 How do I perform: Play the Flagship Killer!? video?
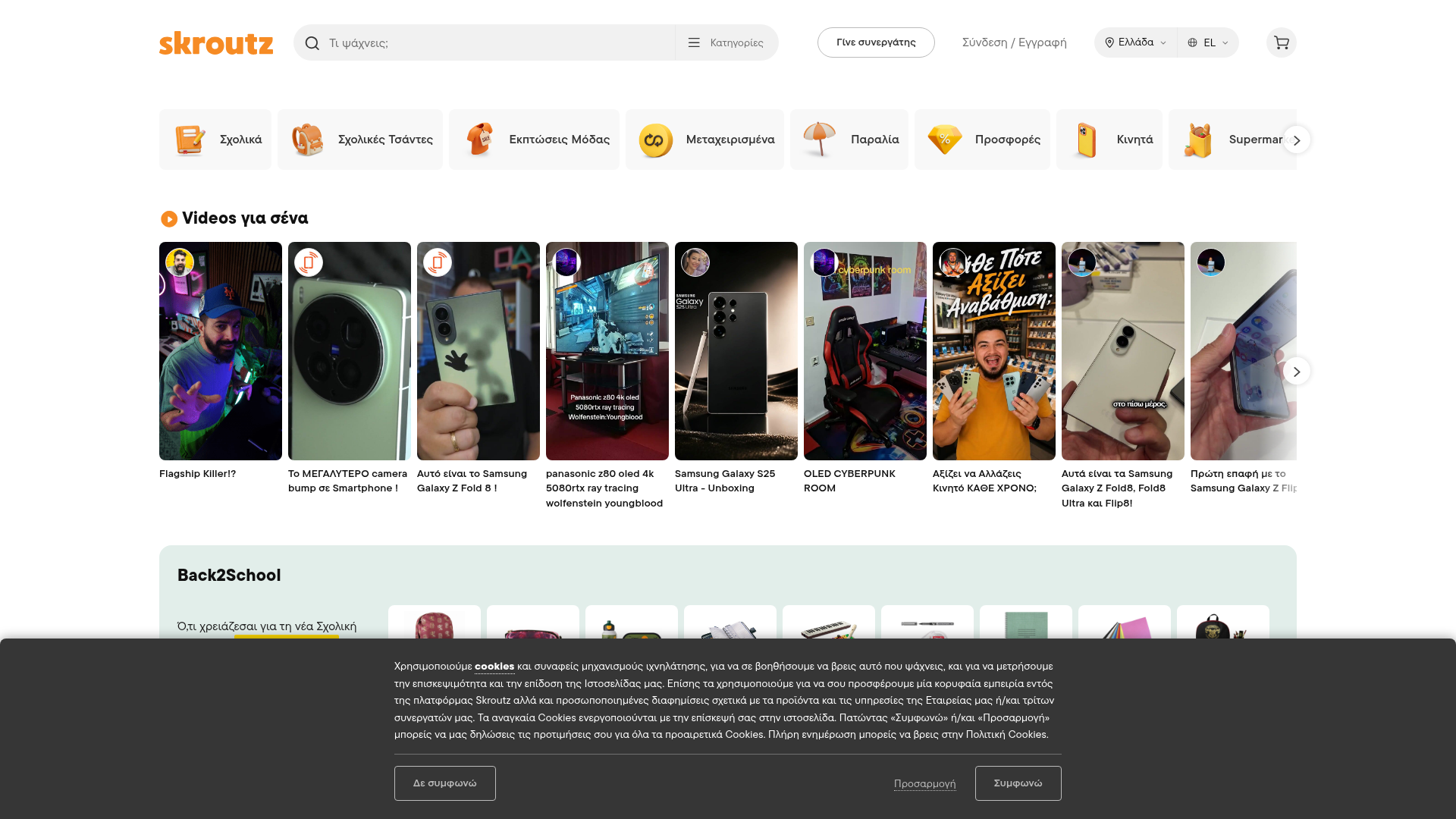[221, 351]
